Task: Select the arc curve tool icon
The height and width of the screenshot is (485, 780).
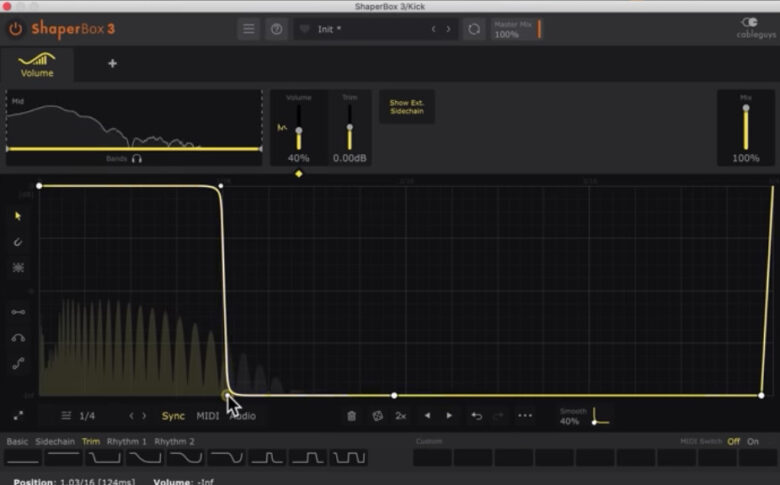Action: point(18,338)
